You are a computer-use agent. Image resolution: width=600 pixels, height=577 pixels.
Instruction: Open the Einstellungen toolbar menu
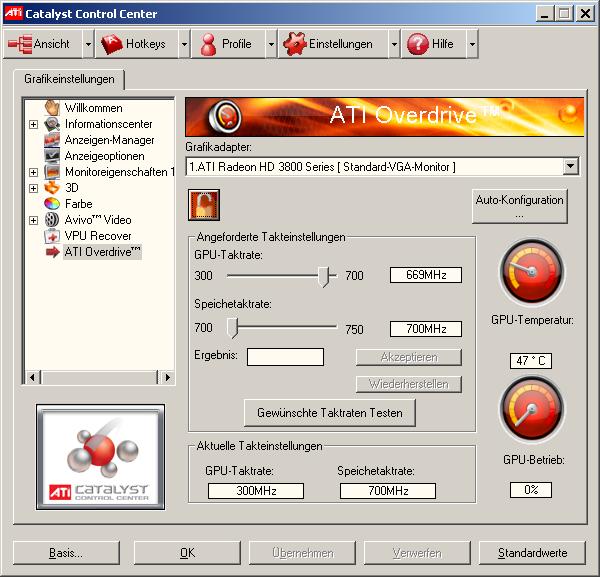tap(333, 44)
